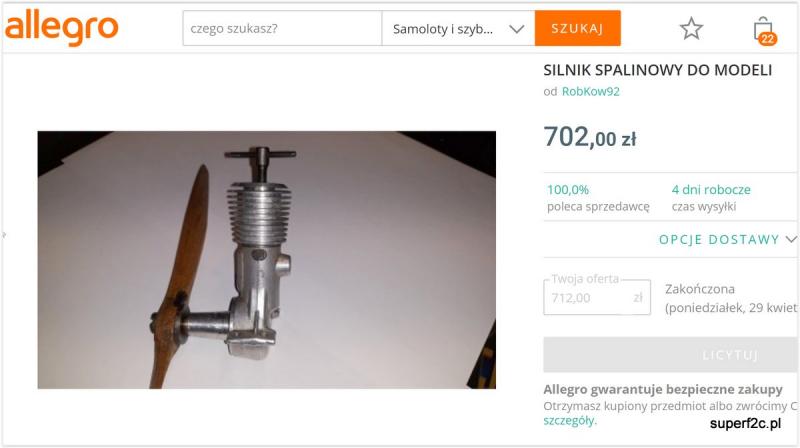Open the shopping cart icon
Screen dimensions: 800x448
764,31
